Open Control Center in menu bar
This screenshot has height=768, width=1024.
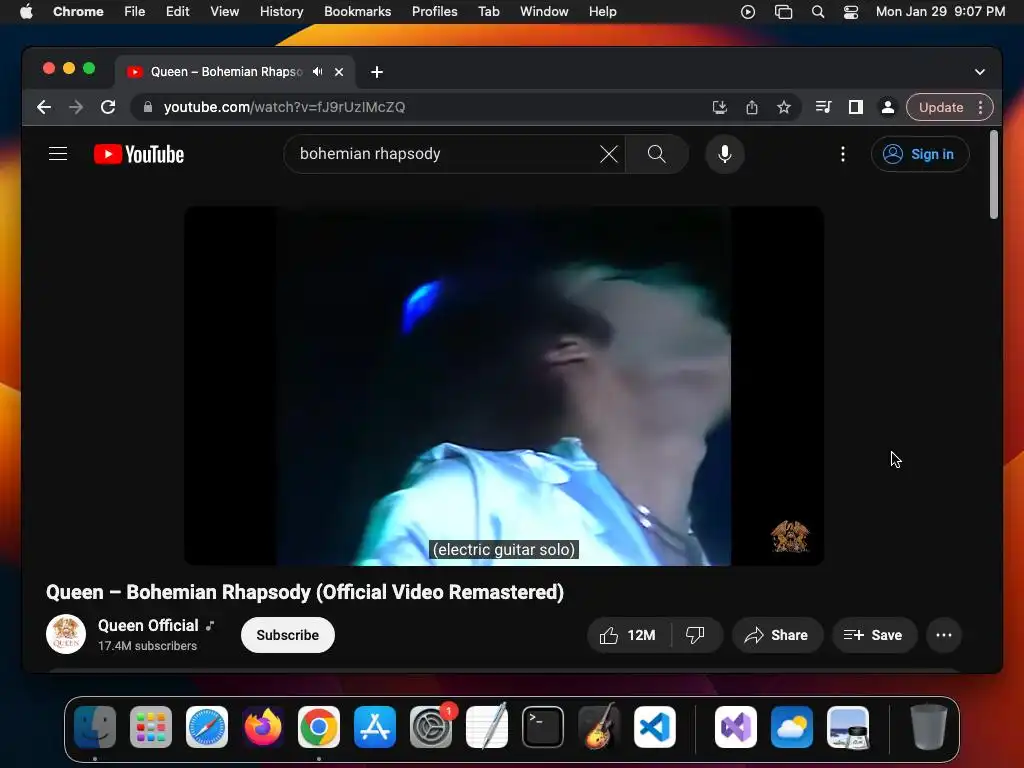click(851, 12)
